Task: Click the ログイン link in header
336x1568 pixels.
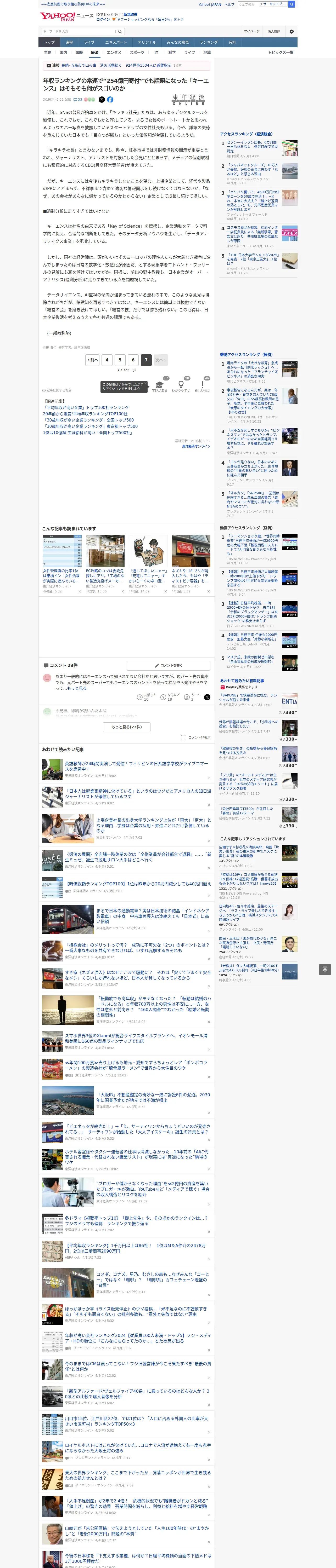Action: click(x=103, y=20)
